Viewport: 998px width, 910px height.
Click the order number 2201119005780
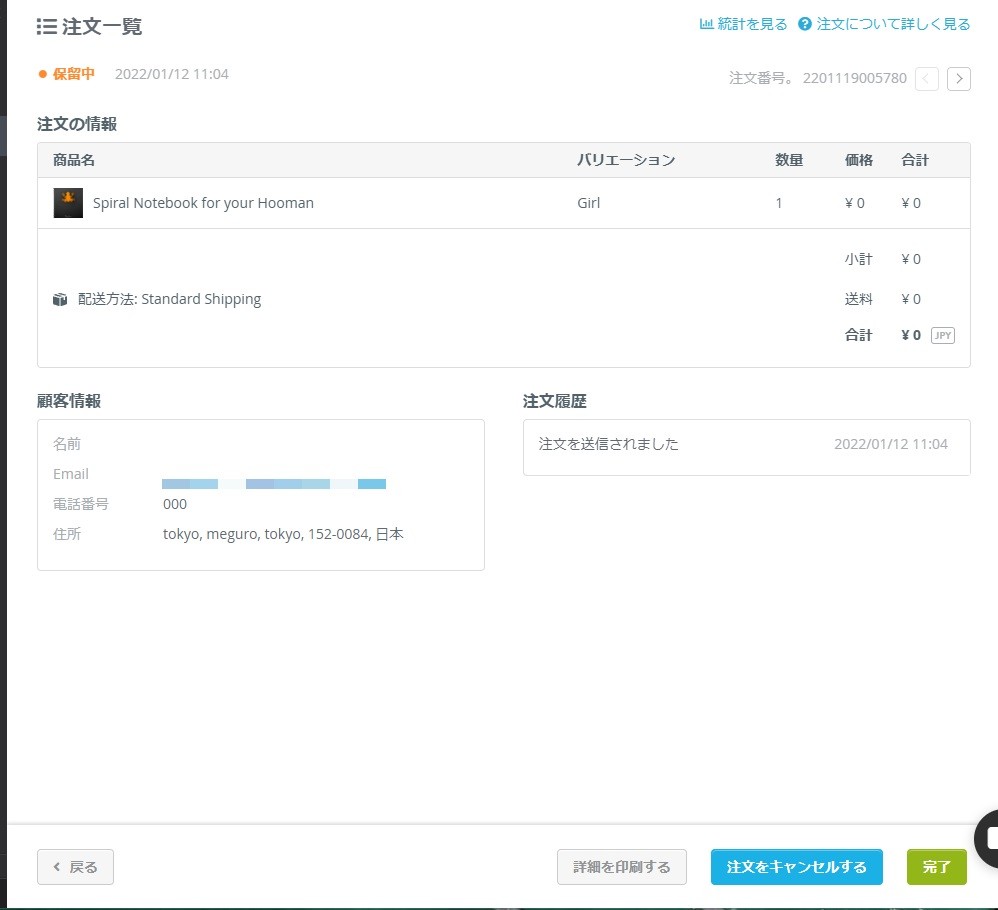tap(855, 78)
